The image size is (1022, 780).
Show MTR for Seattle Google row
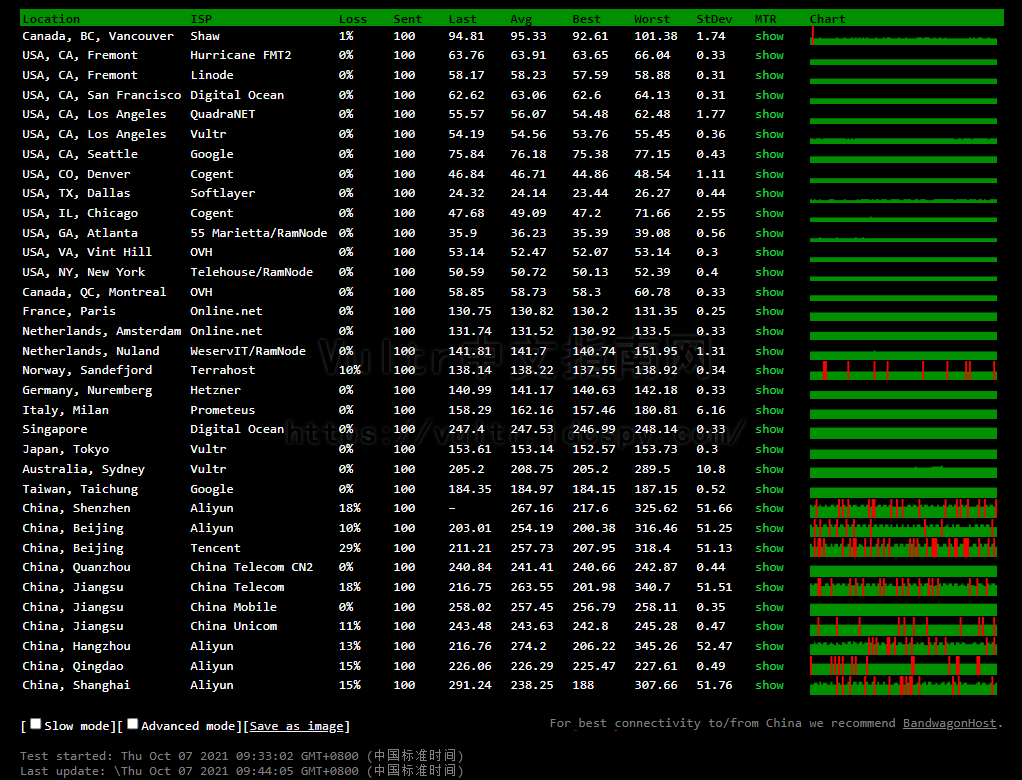coord(769,154)
